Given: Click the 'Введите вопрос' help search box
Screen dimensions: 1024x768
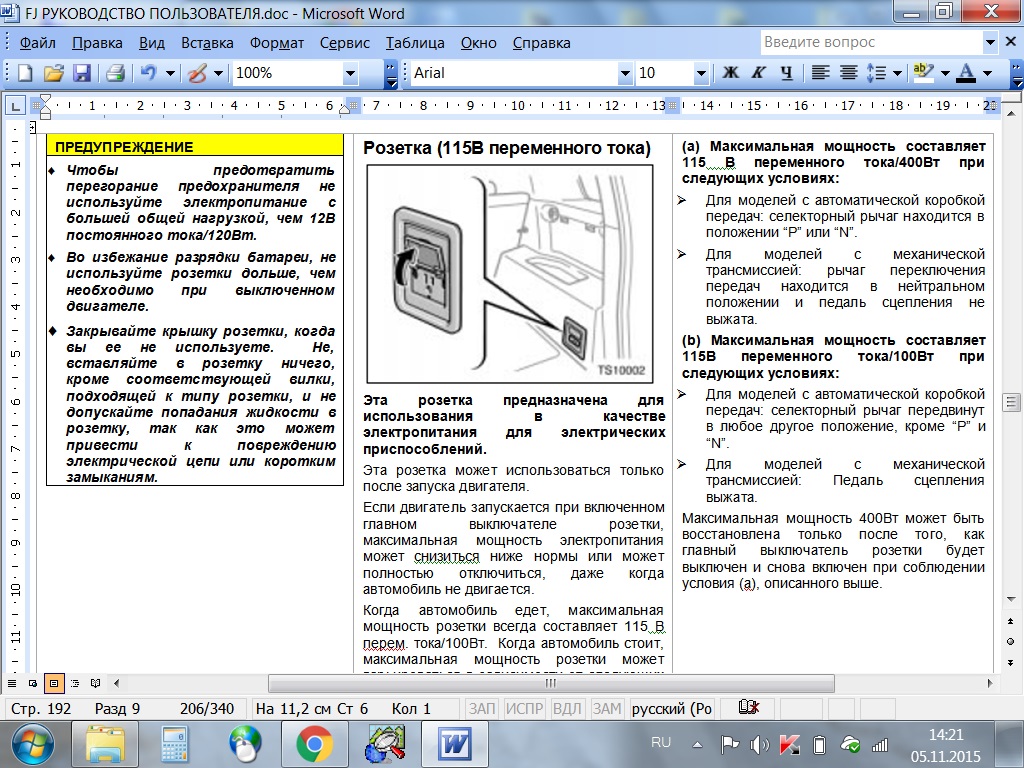Looking at the screenshot, I should (868, 42).
